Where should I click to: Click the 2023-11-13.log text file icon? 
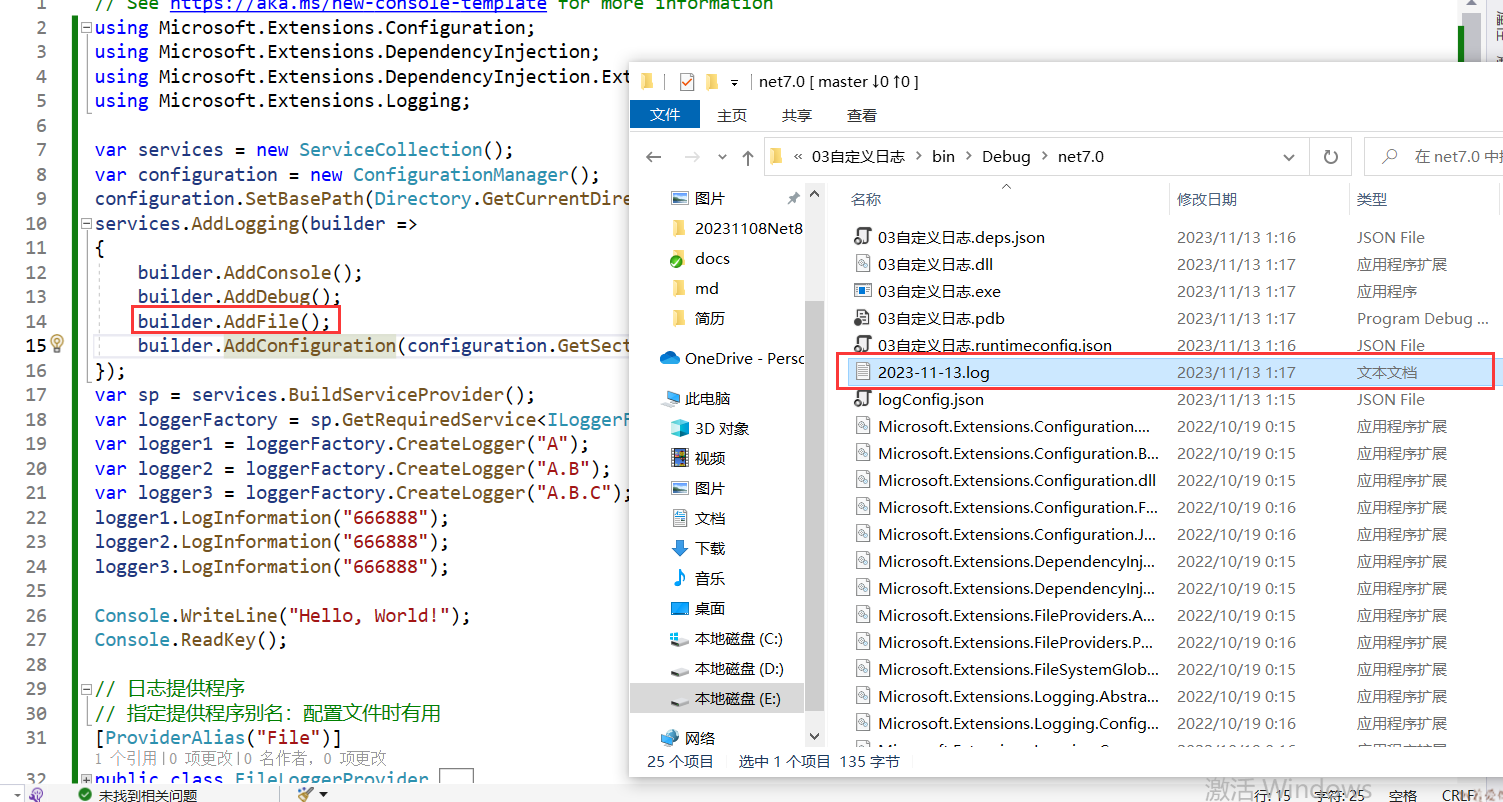pyautogui.click(x=863, y=372)
